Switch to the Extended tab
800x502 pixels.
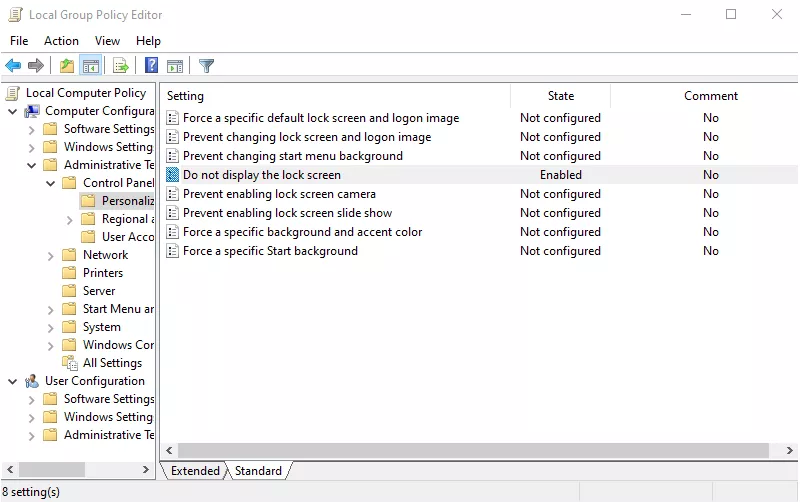195,470
